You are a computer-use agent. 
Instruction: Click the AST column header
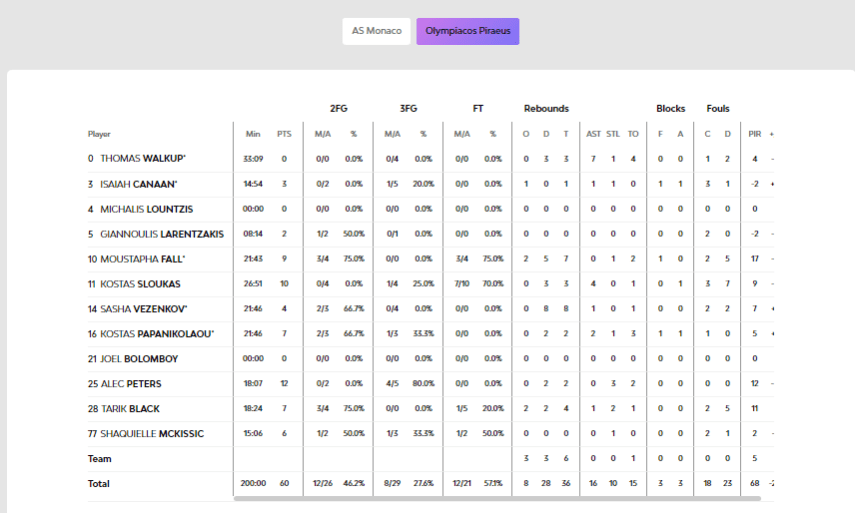tap(594, 134)
